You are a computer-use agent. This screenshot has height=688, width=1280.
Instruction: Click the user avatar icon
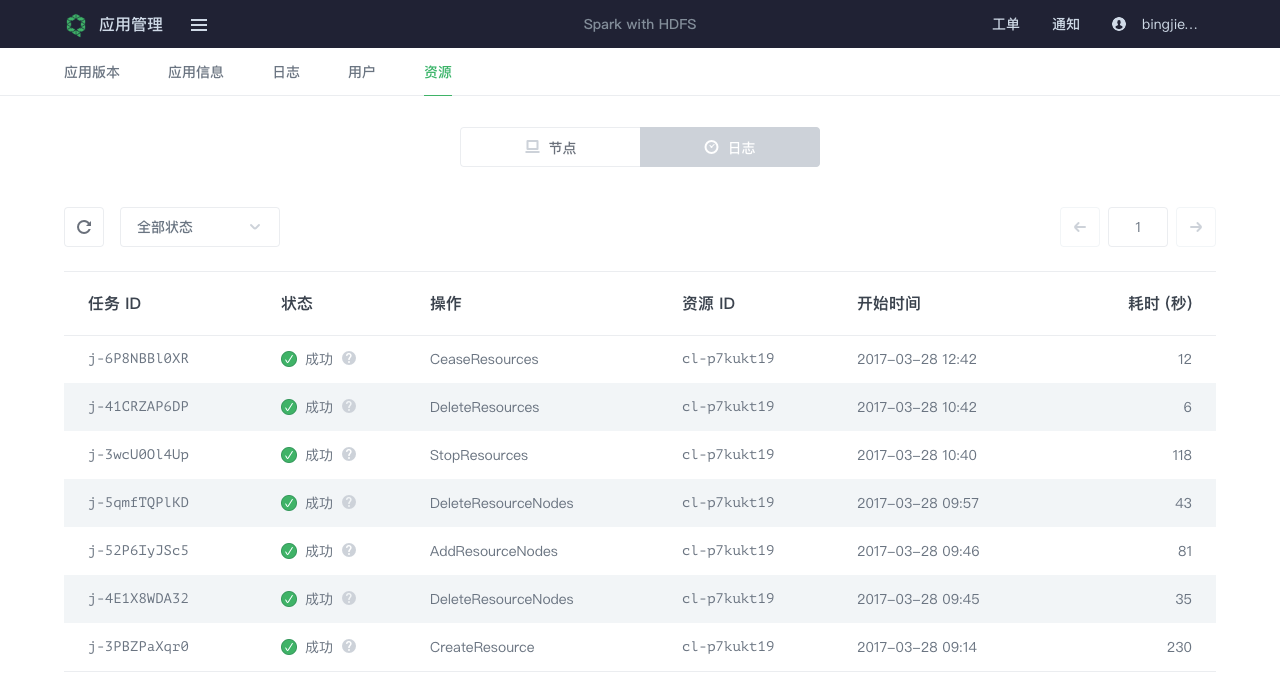coord(1119,24)
